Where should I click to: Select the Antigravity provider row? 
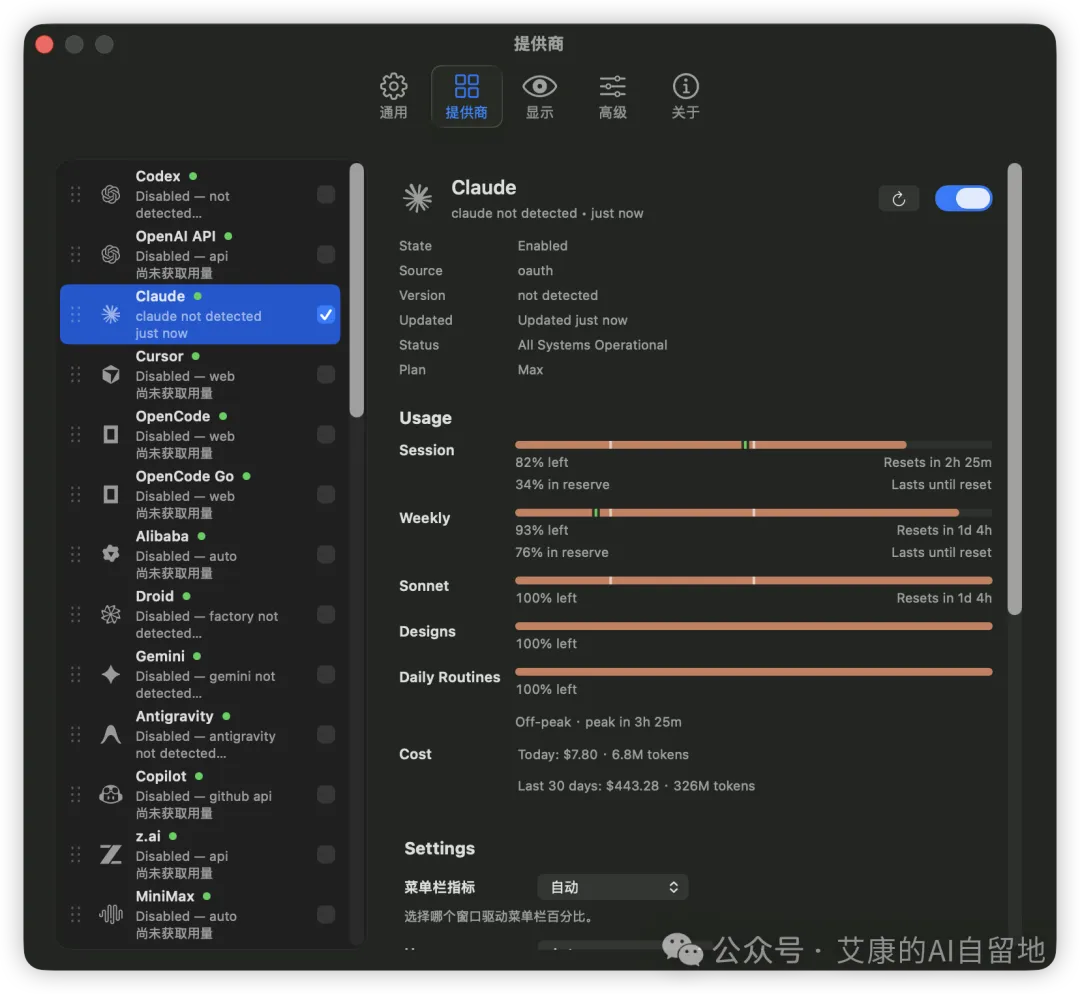[x=200, y=734]
